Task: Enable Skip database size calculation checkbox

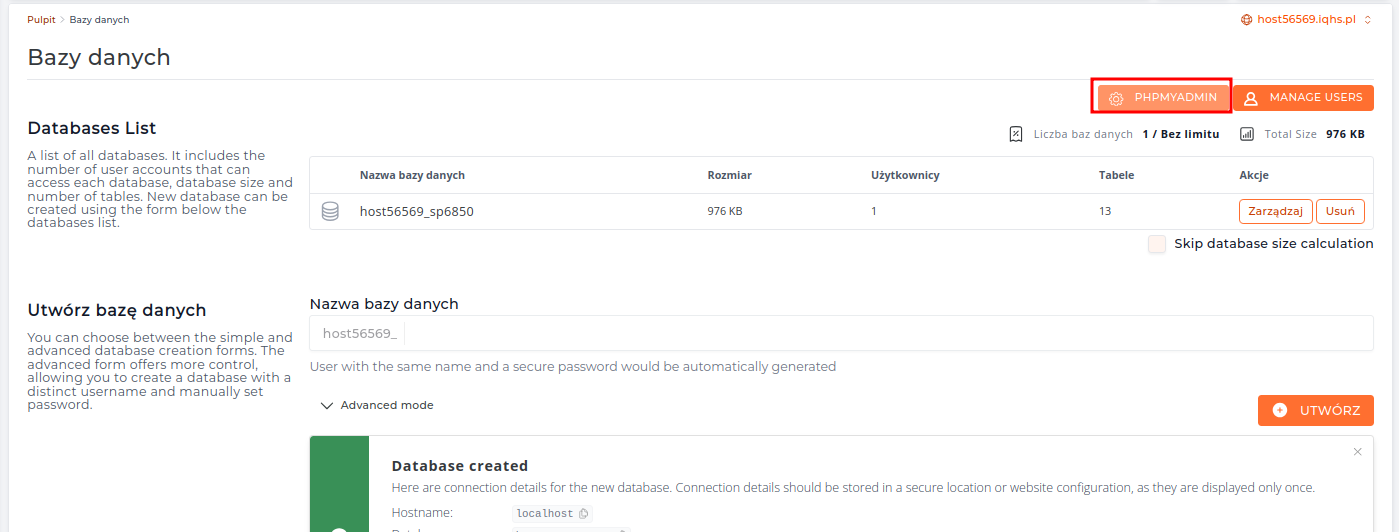Action: tap(1157, 244)
